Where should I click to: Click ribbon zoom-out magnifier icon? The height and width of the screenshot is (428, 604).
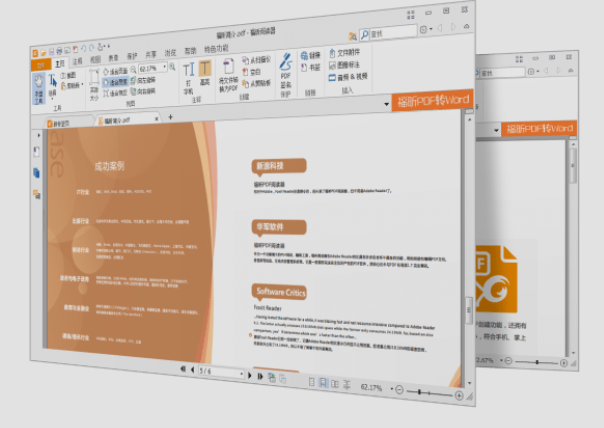(133, 70)
